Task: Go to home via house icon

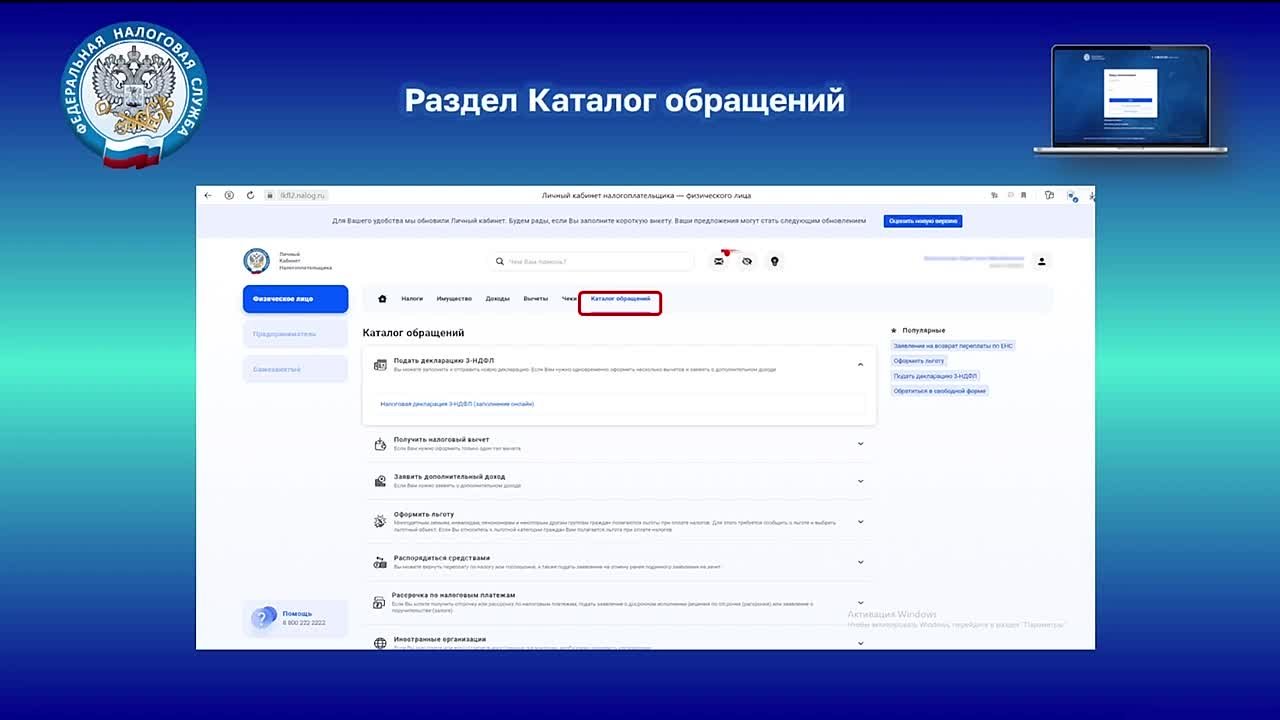Action: pos(382,299)
